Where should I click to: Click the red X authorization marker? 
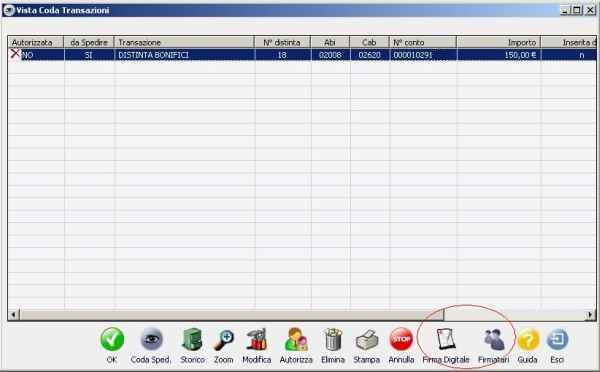click(15, 54)
